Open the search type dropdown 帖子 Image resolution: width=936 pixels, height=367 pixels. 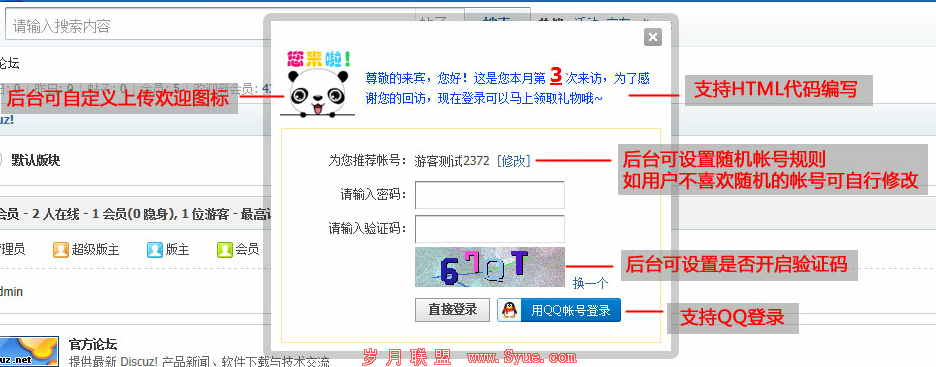pos(439,21)
